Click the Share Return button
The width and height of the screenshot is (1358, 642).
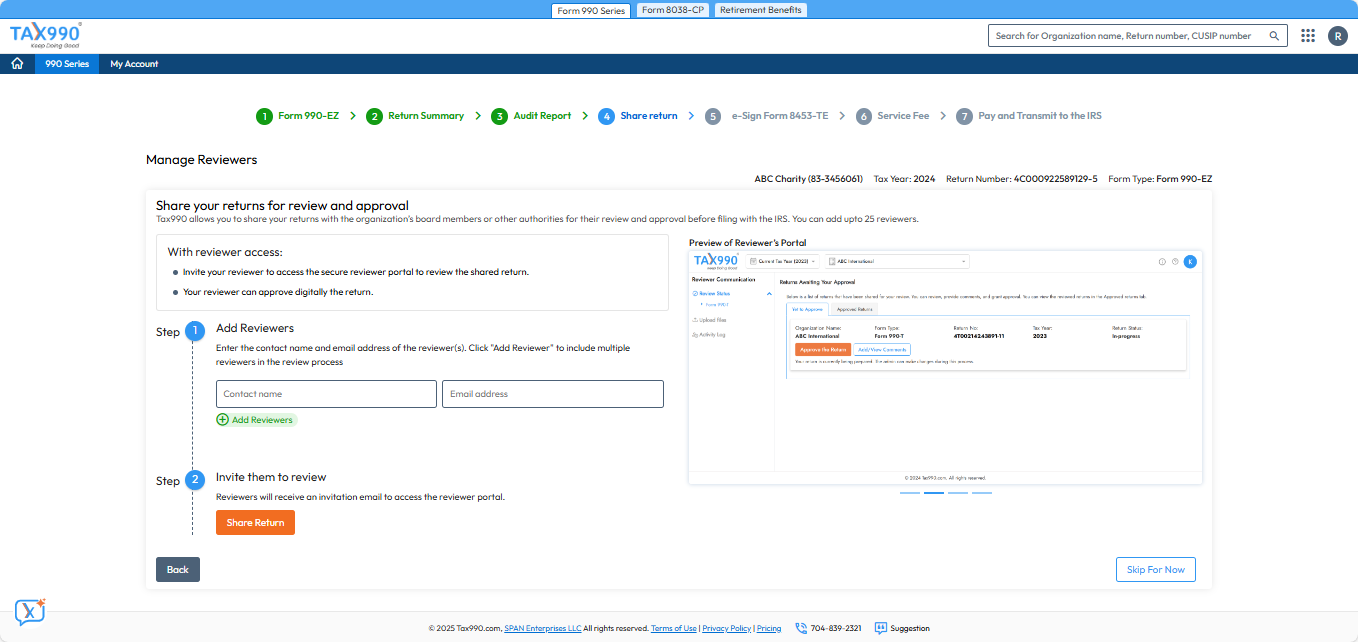(255, 522)
